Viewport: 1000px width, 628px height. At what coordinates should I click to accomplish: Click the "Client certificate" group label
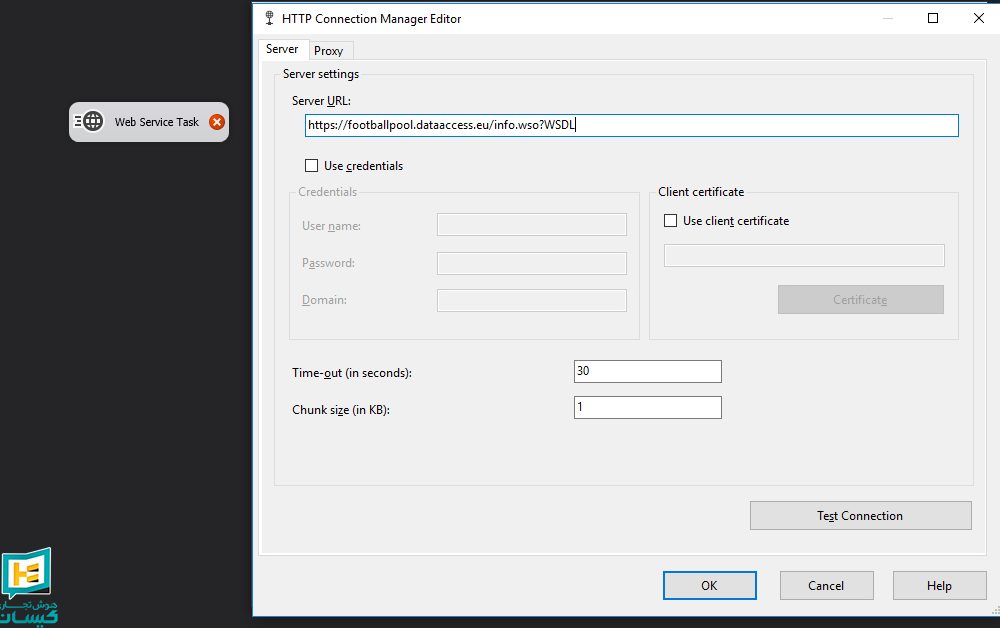(x=701, y=192)
